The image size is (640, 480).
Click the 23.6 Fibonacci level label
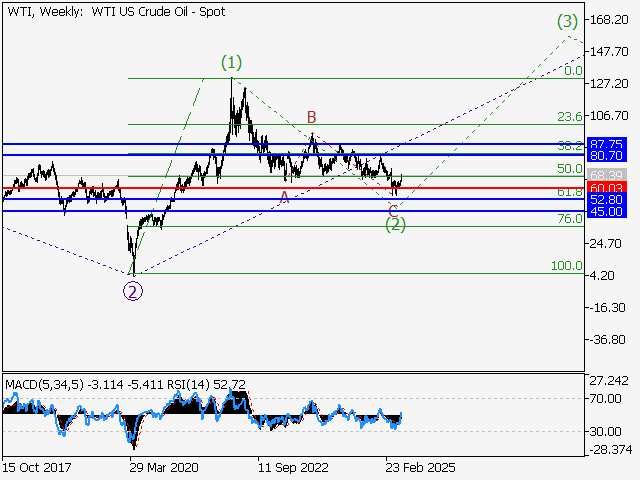click(x=570, y=117)
